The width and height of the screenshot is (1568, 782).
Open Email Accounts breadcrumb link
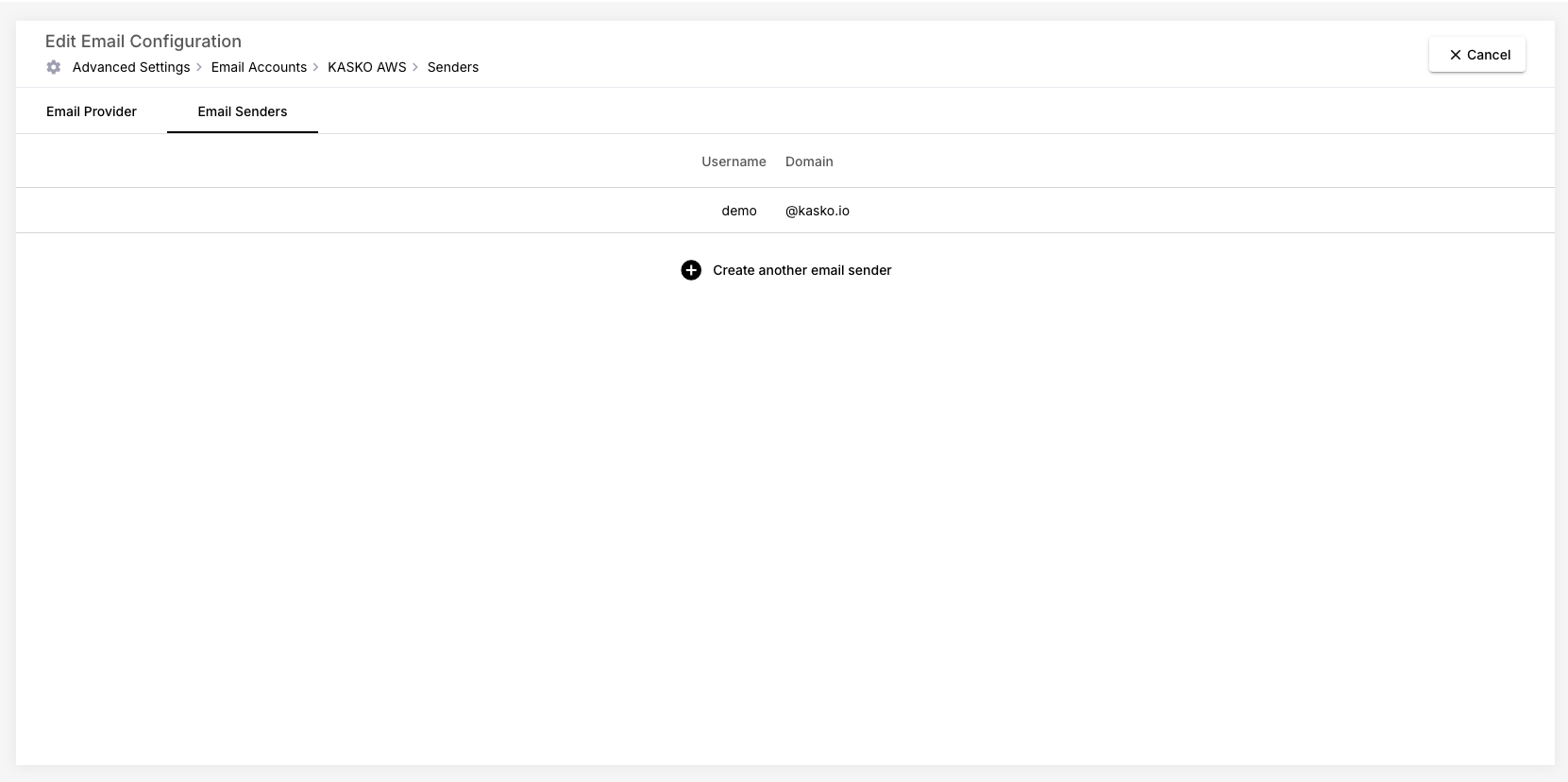coord(259,67)
